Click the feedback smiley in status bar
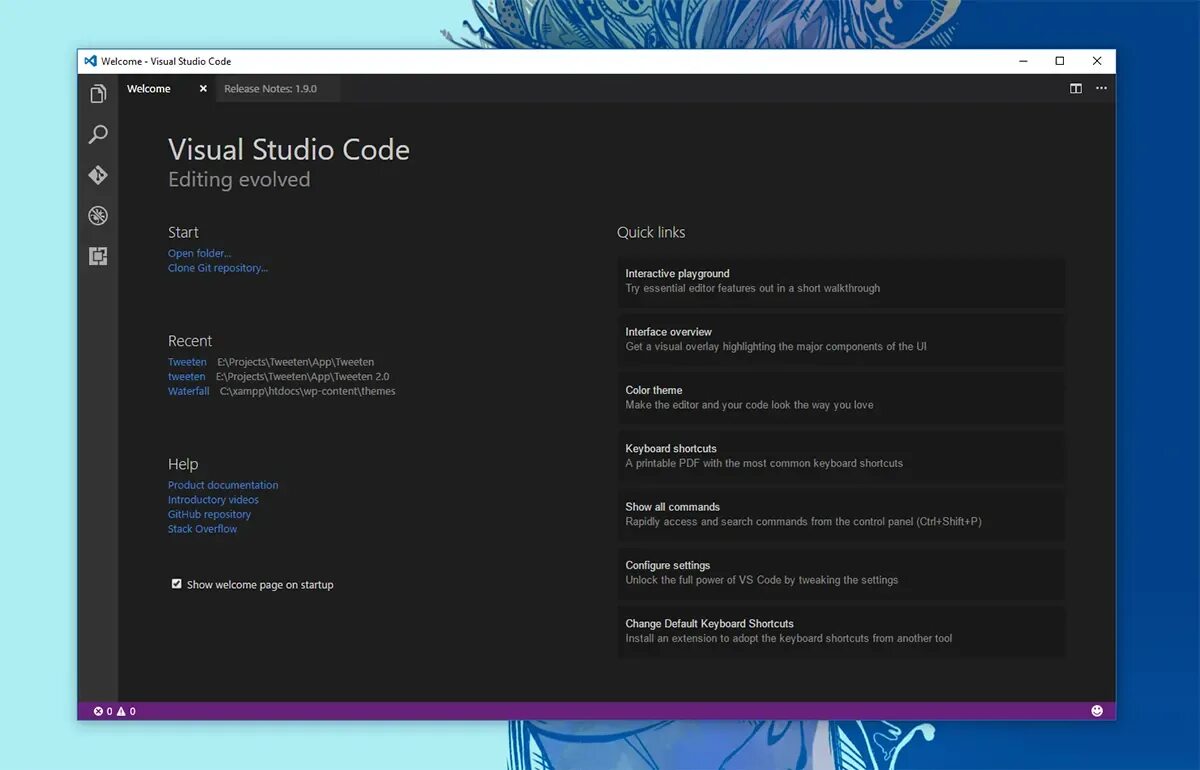Screen dimensions: 1200x770 point(1097,711)
